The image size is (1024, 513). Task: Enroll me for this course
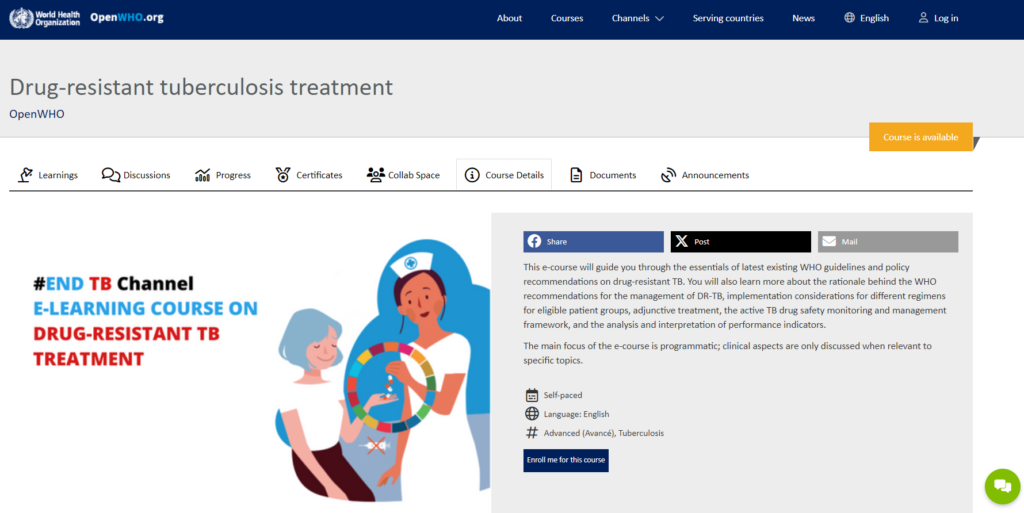click(x=566, y=460)
